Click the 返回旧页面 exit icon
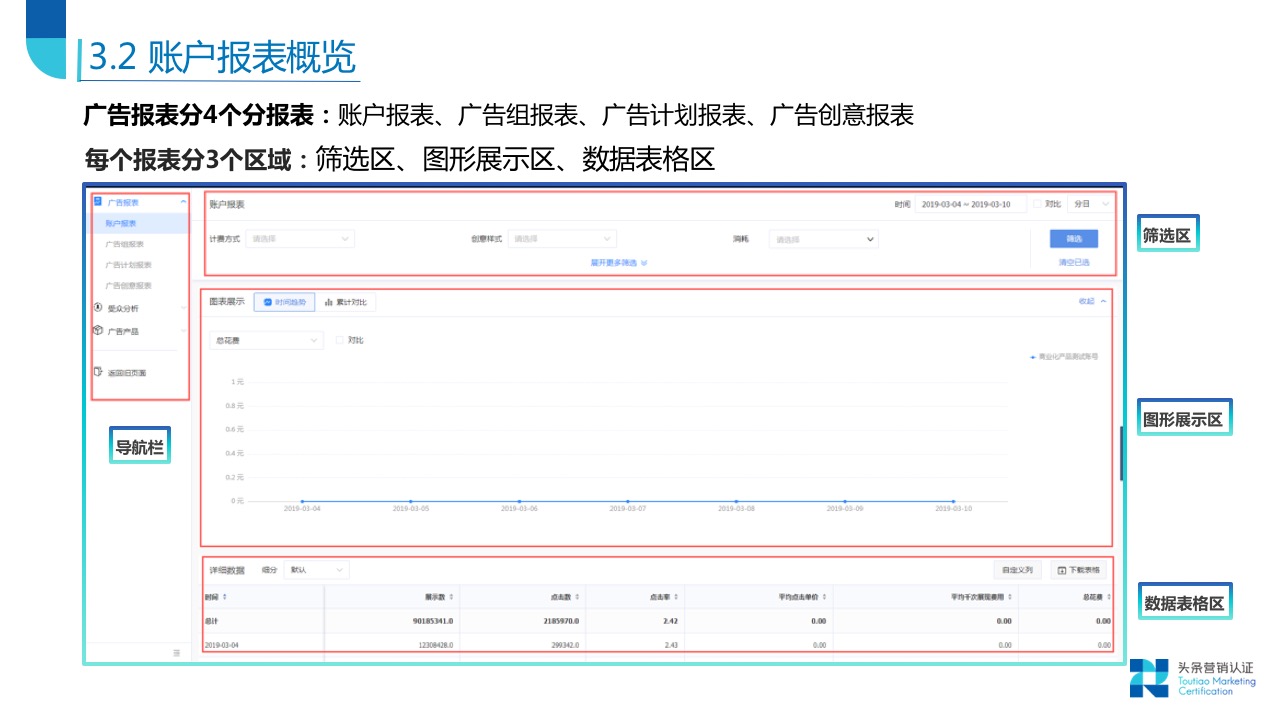1280x720 pixels. [96, 371]
